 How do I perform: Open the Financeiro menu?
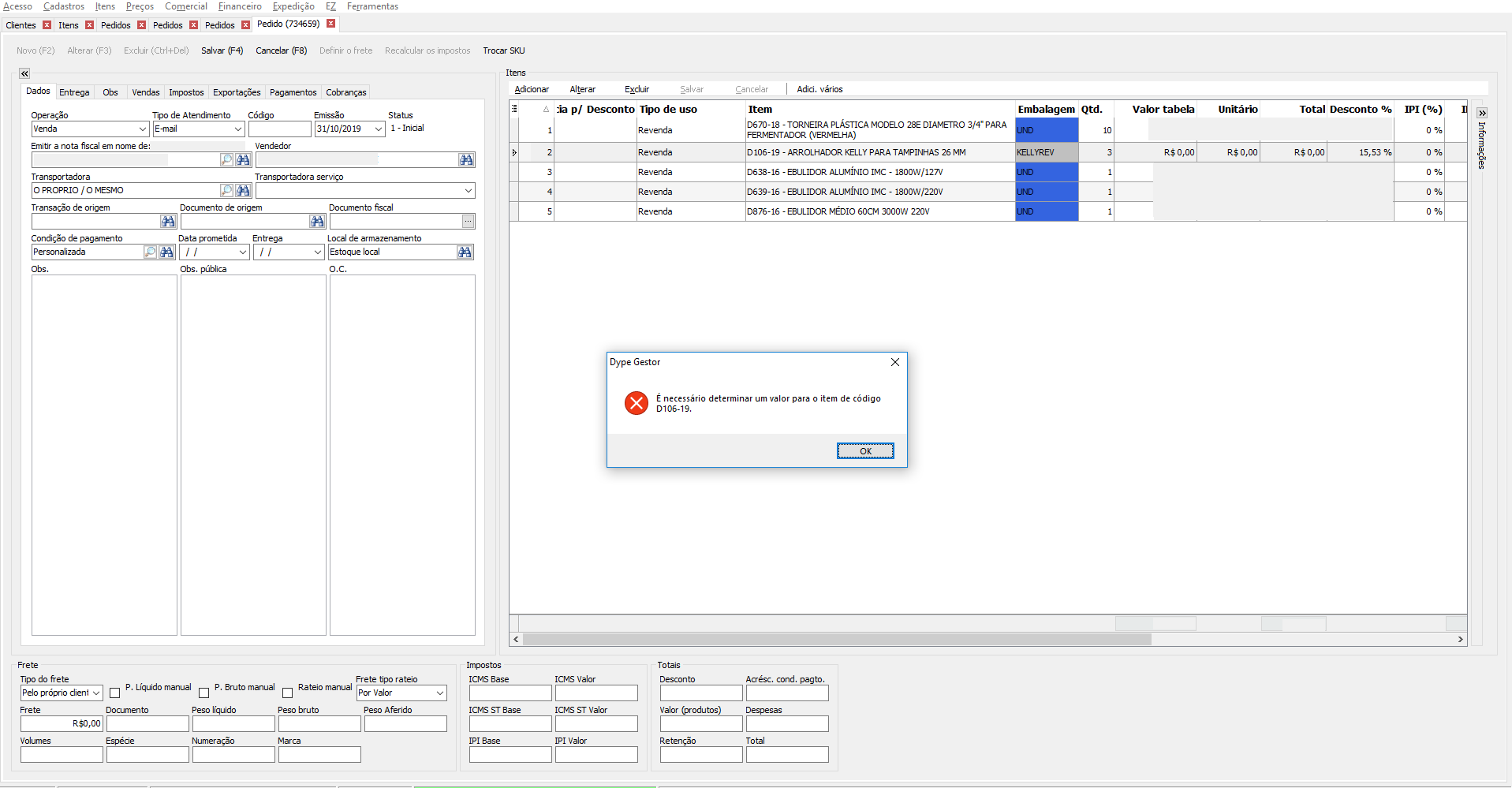[240, 6]
